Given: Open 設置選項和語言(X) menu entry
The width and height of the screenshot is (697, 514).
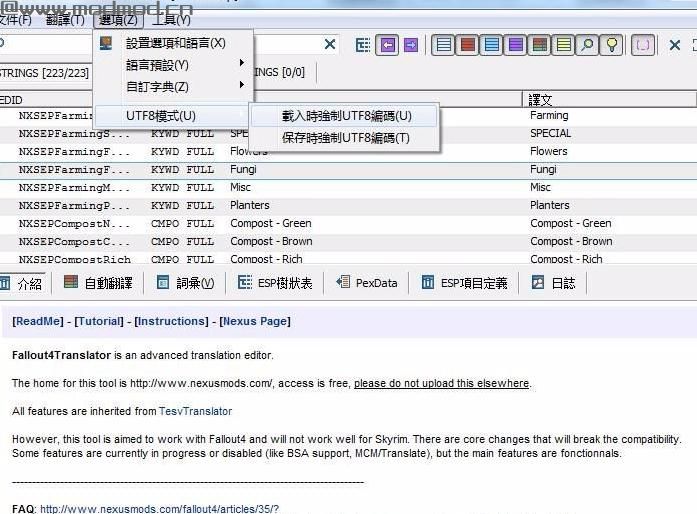Looking at the screenshot, I should pyautogui.click(x=175, y=43).
